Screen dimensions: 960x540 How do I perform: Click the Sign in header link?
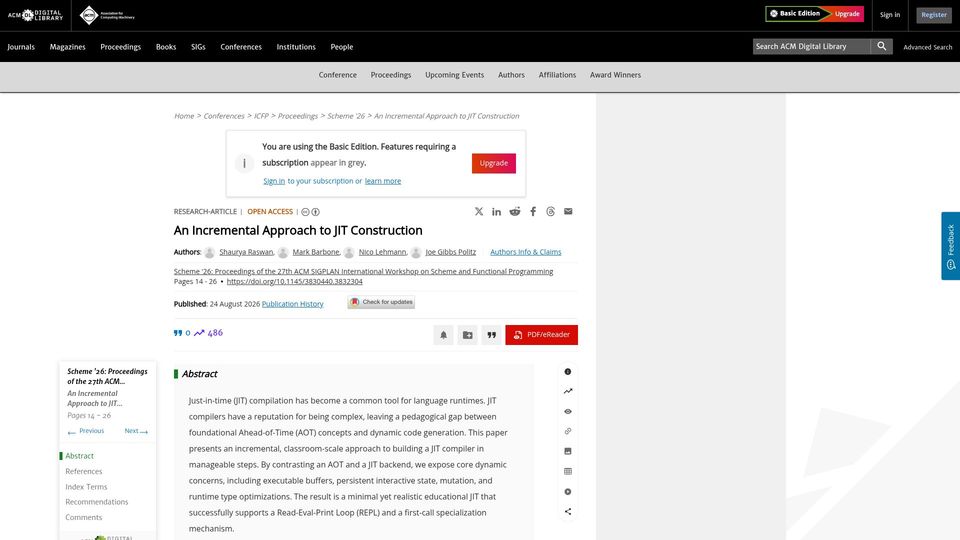click(x=890, y=15)
